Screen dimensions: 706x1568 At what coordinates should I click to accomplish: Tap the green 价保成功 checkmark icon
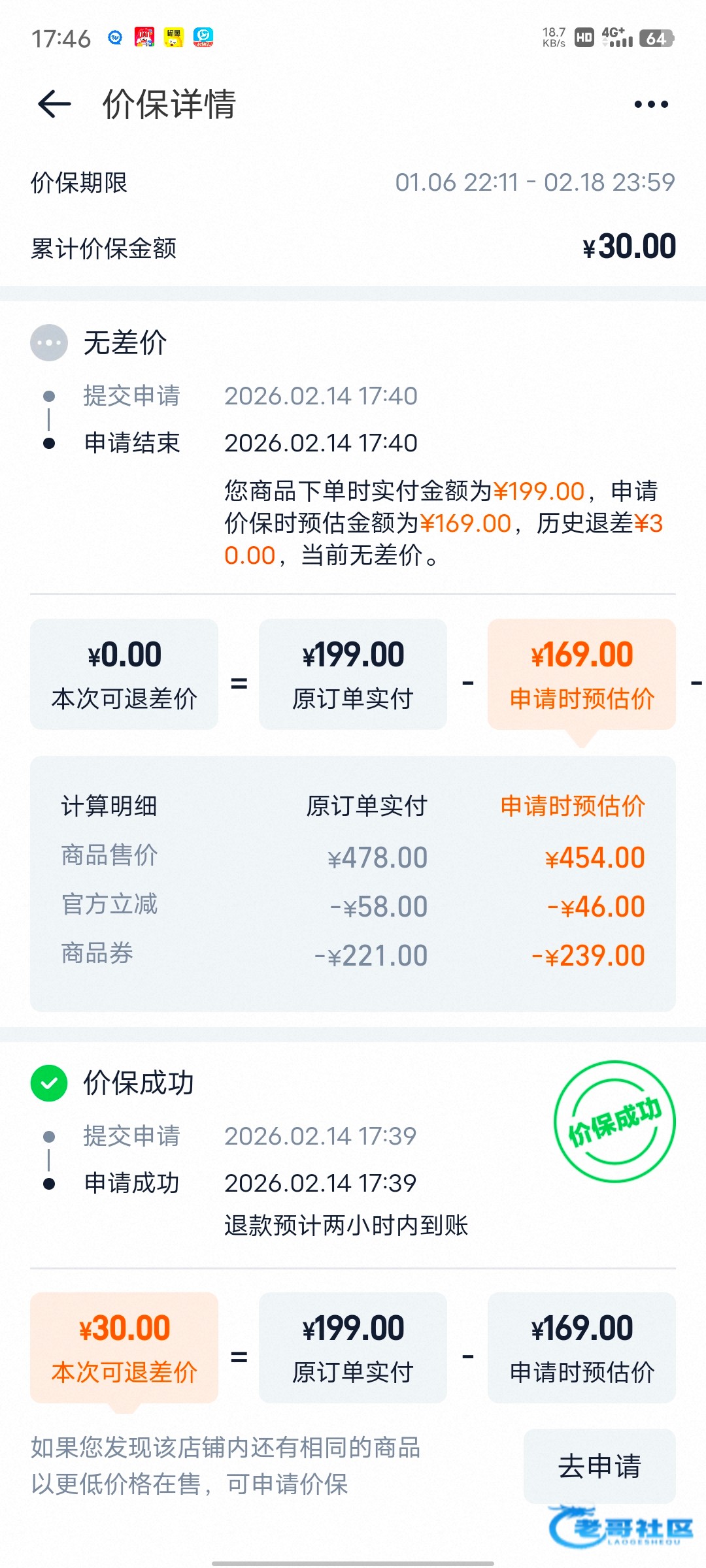tap(49, 1083)
